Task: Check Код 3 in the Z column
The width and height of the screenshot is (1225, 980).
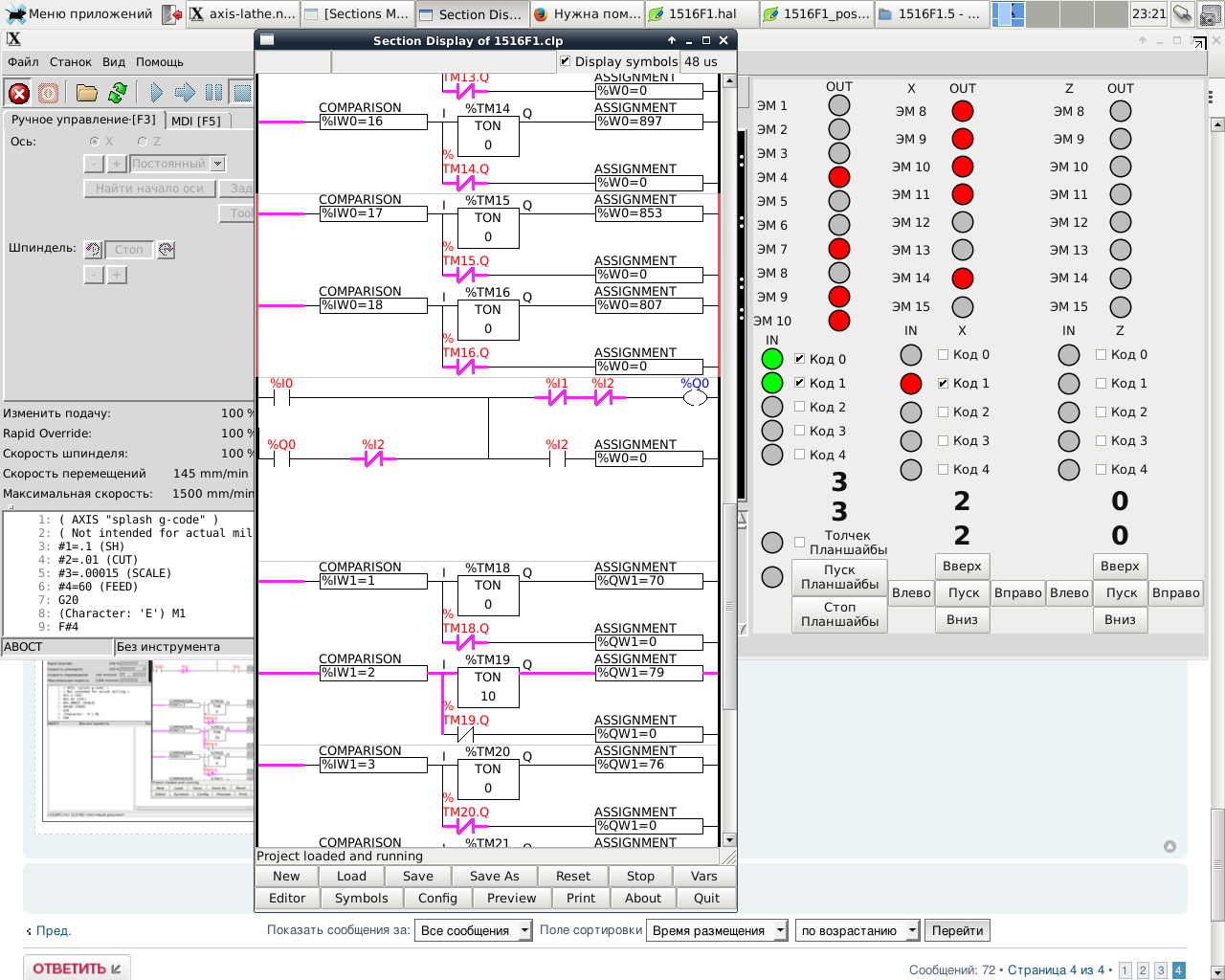Action: pos(1101,440)
